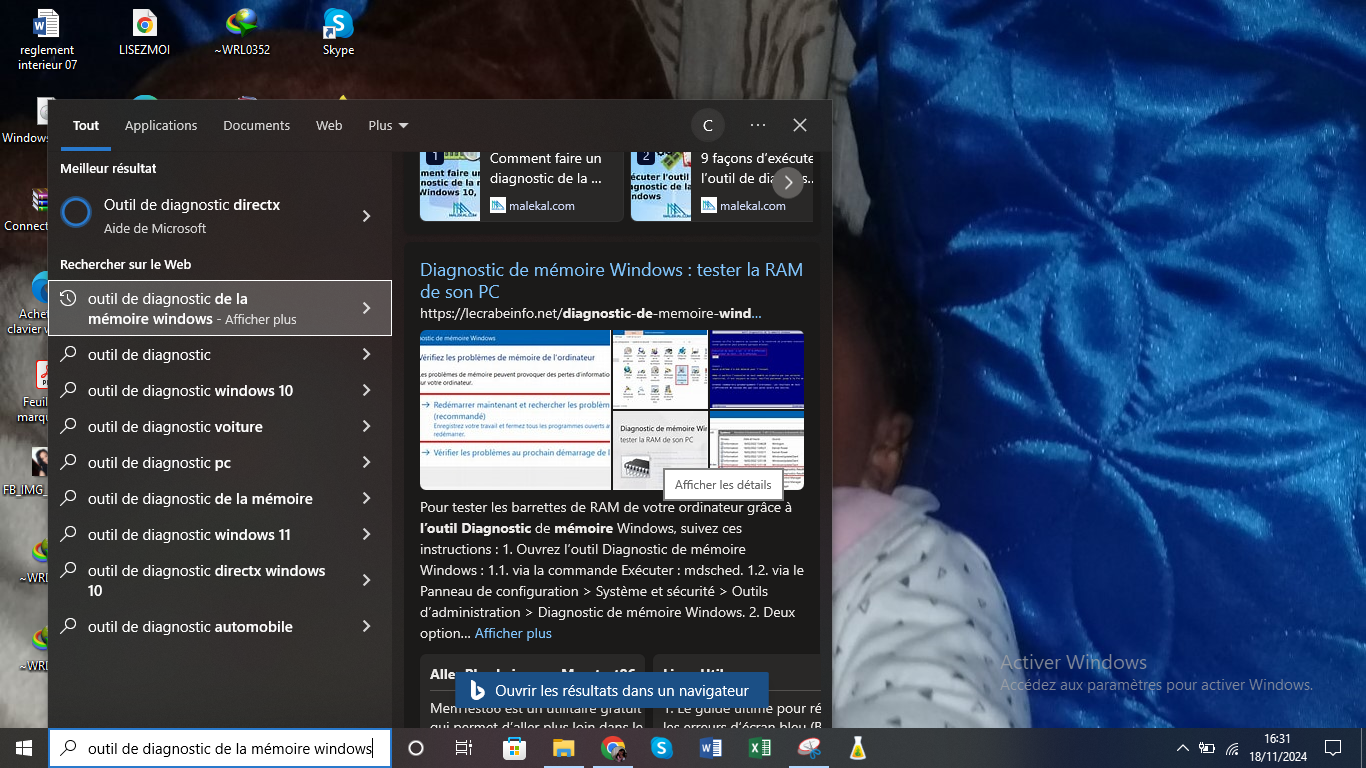This screenshot has height=768, width=1366.
Task: Open the notification action center
Action: [1332, 748]
